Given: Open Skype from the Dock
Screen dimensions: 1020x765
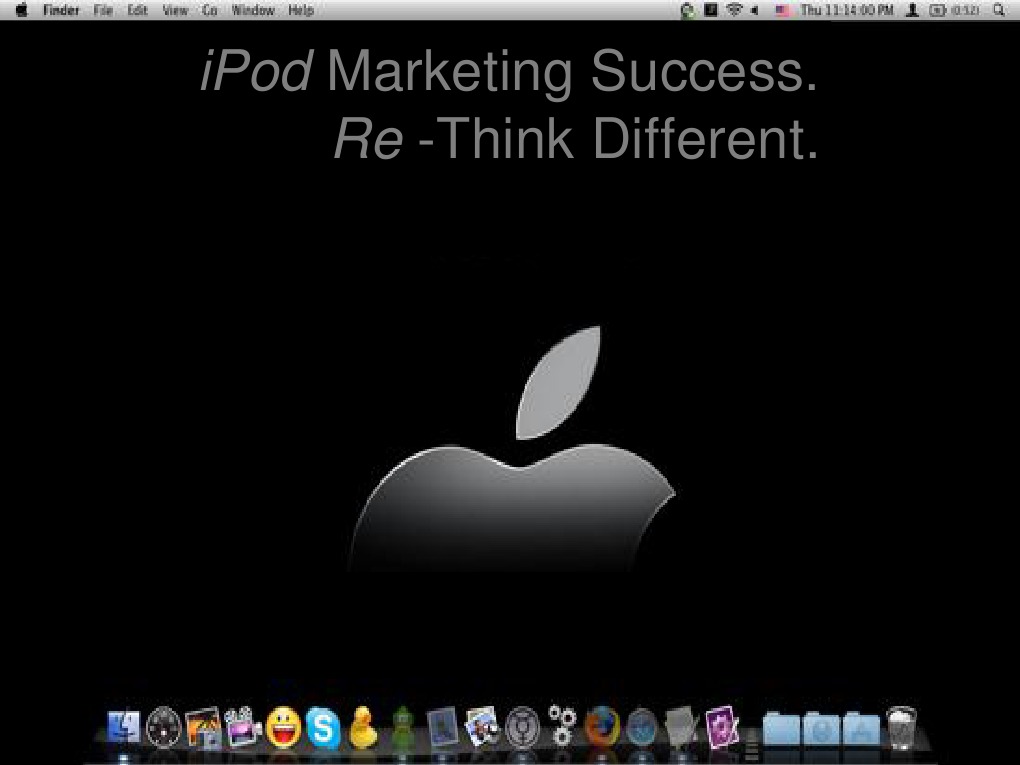Looking at the screenshot, I should point(323,725).
